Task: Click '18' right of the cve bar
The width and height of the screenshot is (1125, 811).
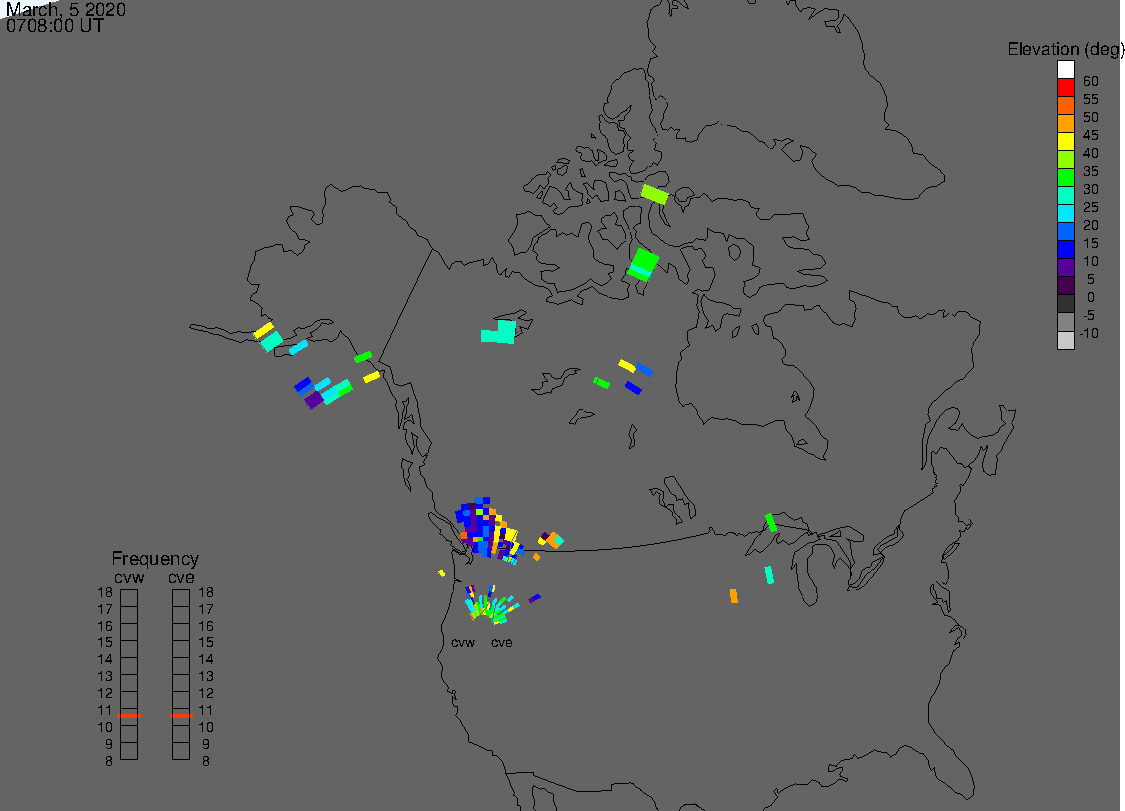Action: click(206, 592)
